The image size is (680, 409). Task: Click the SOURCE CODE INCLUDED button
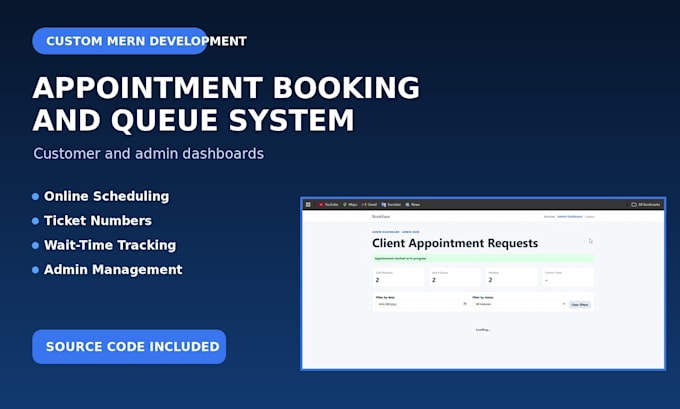pos(129,347)
